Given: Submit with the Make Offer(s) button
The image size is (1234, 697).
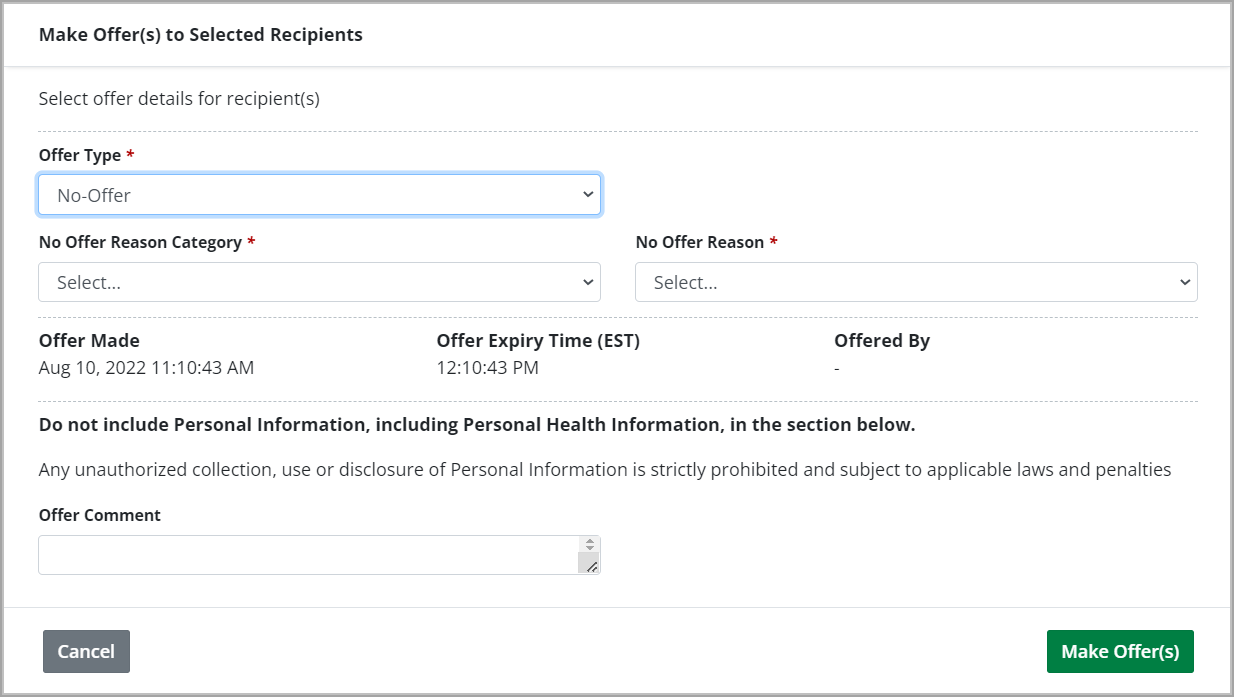Looking at the screenshot, I should (1120, 651).
